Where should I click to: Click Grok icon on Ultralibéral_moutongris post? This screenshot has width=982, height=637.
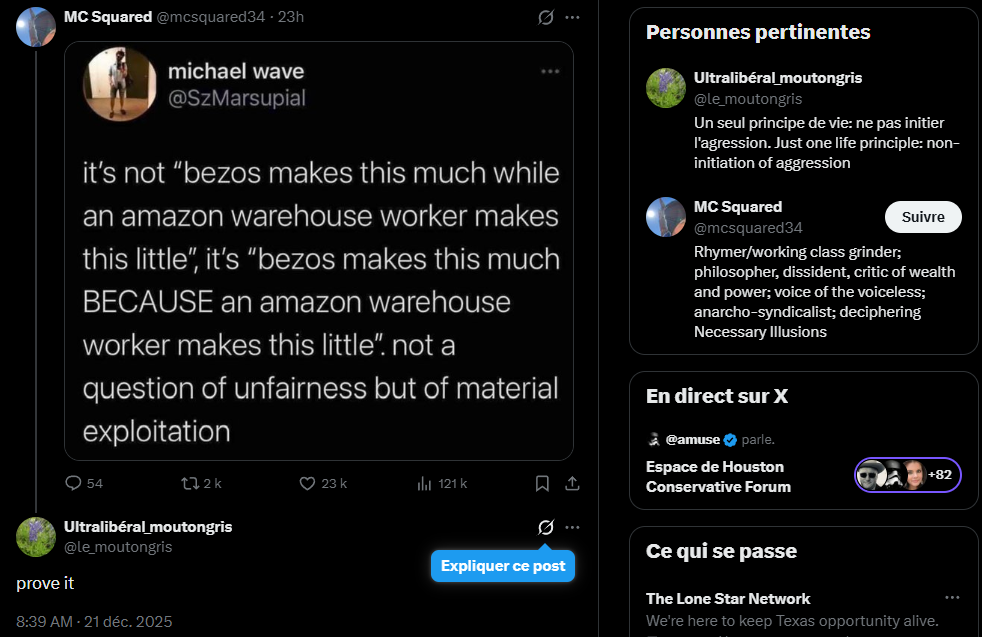click(x=545, y=527)
